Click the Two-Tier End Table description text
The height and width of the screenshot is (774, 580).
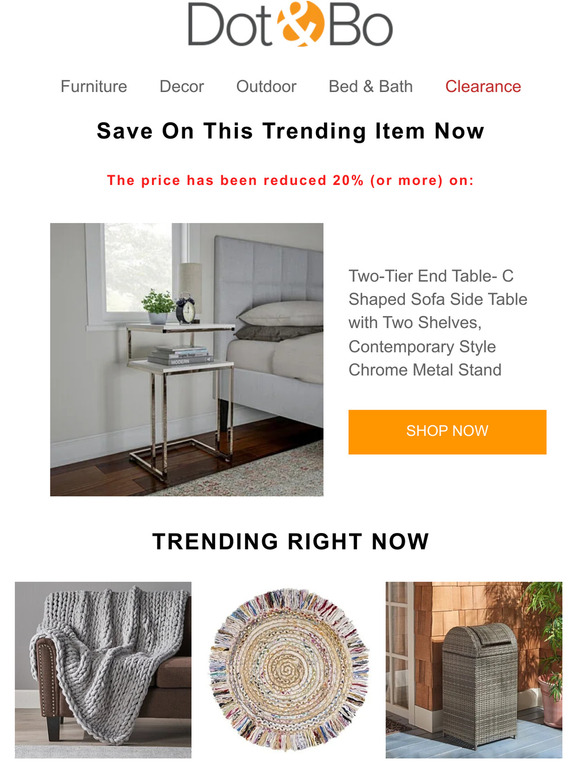pyautogui.click(x=438, y=323)
